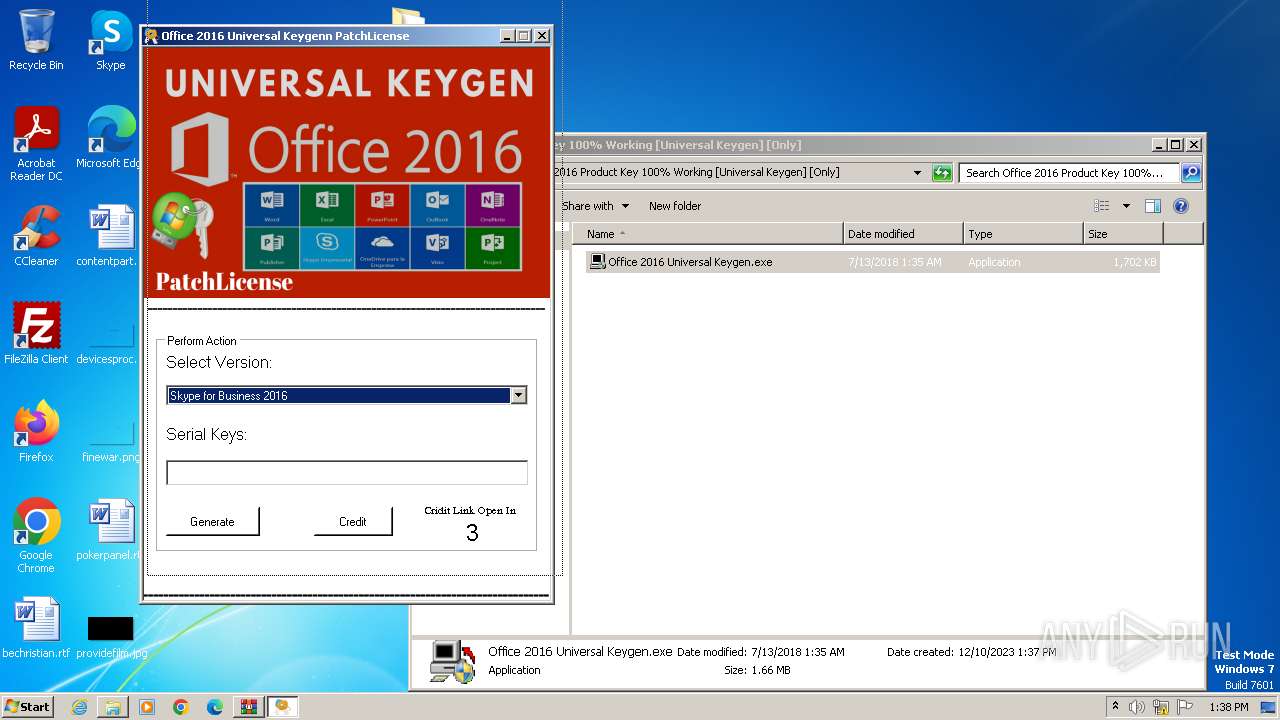Open the system clock showing 1:38 PM
The image size is (1280, 720).
1229,707
